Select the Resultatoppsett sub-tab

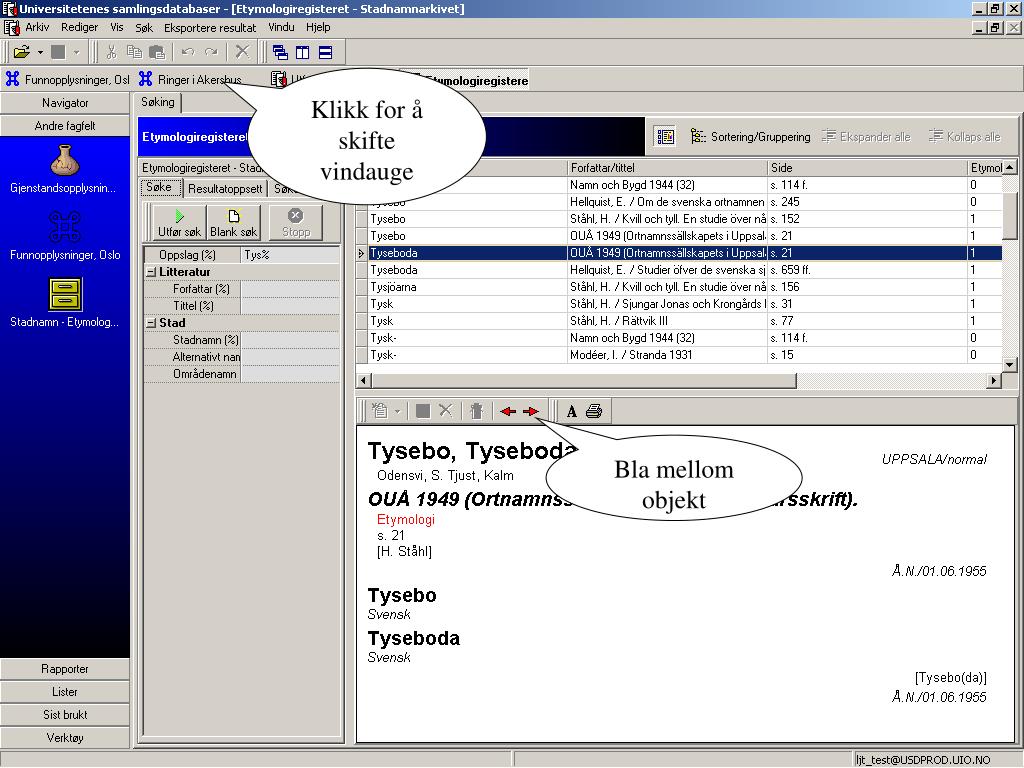coord(225,189)
